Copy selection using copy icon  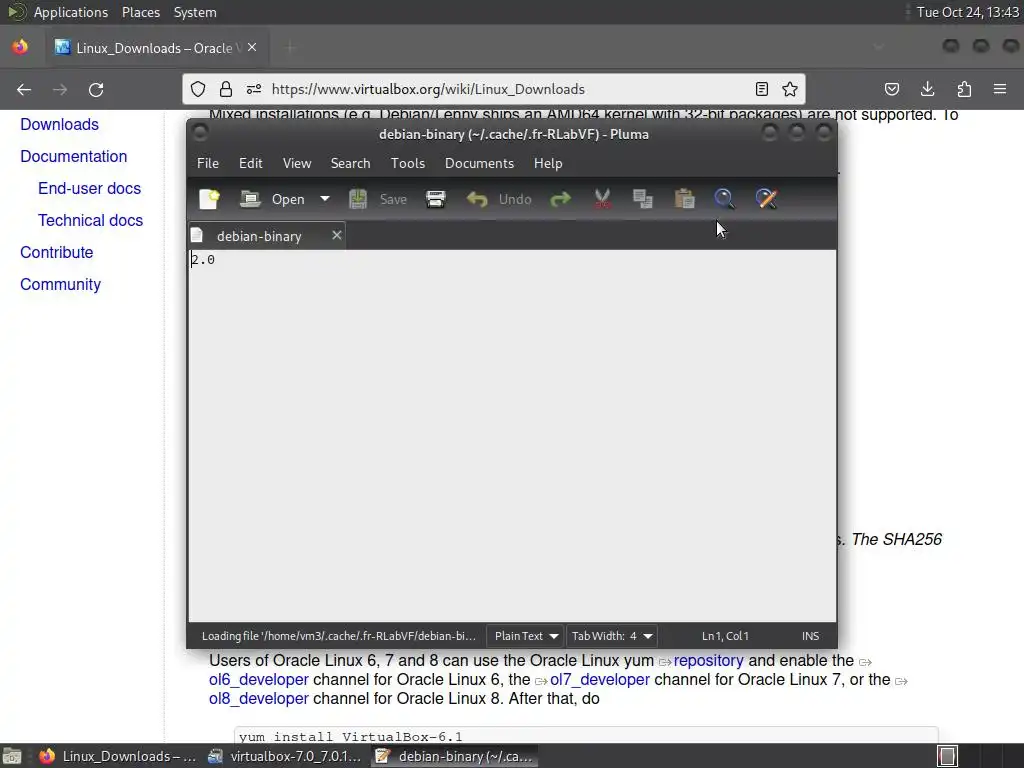click(x=643, y=199)
